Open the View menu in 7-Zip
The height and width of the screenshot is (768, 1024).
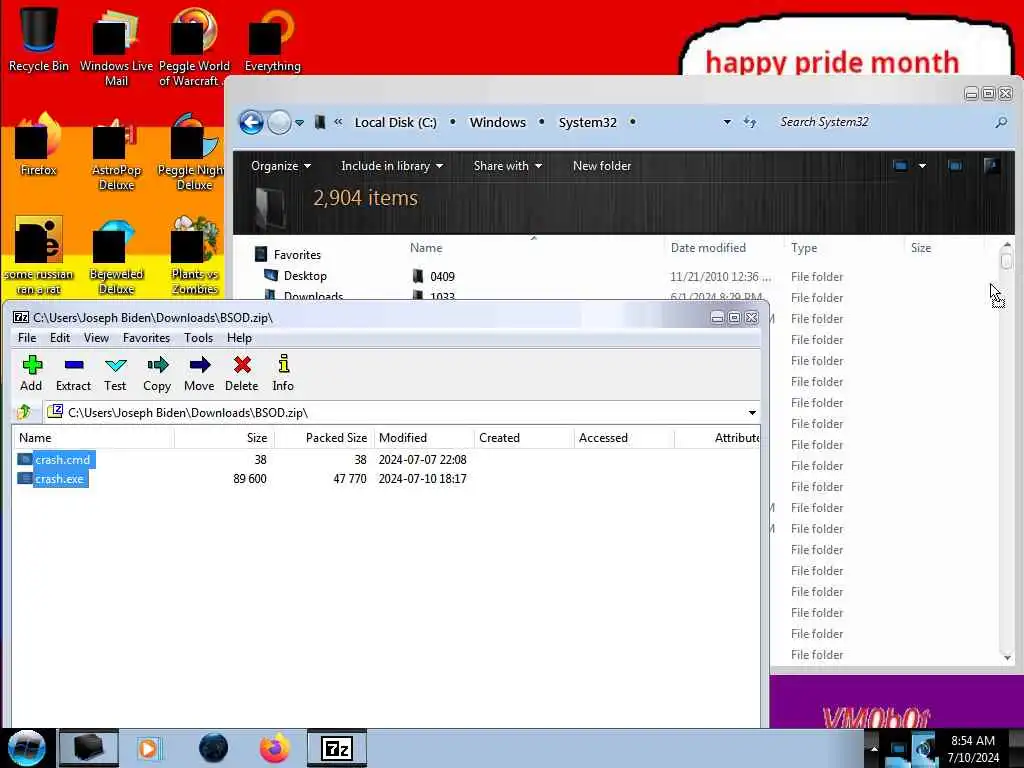point(96,338)
